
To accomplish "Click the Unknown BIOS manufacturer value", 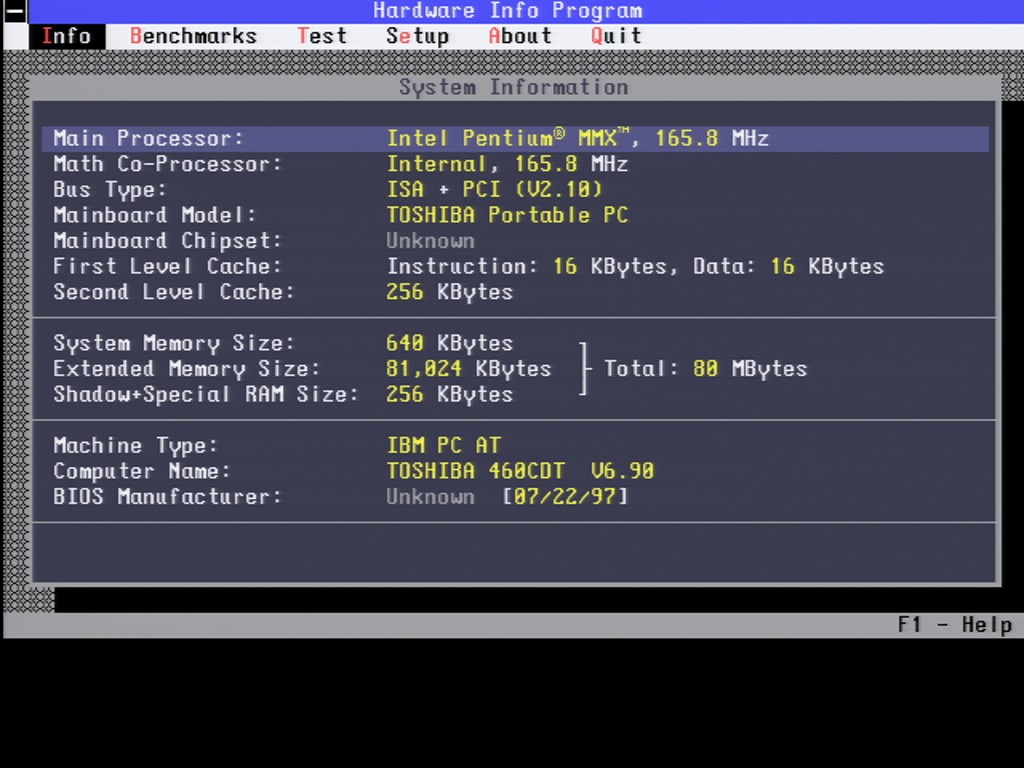I will pyautogui.click(x=430, y=497).
